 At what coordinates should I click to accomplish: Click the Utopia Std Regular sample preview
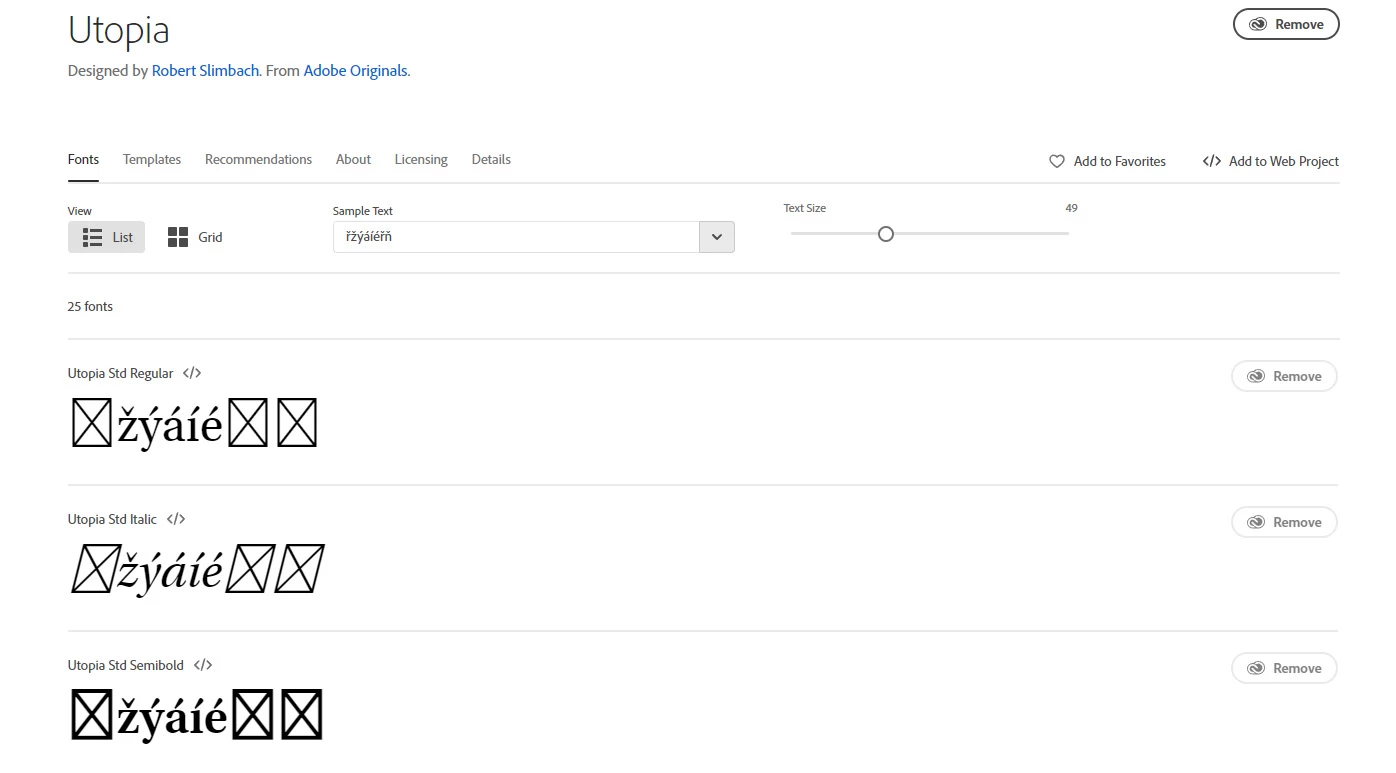tap(195, 425)
